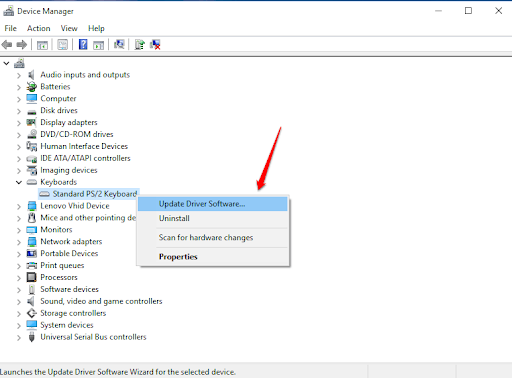
Task: Select IDE ATA/ATAPI controllers label
Action: (x=85, y=158)
